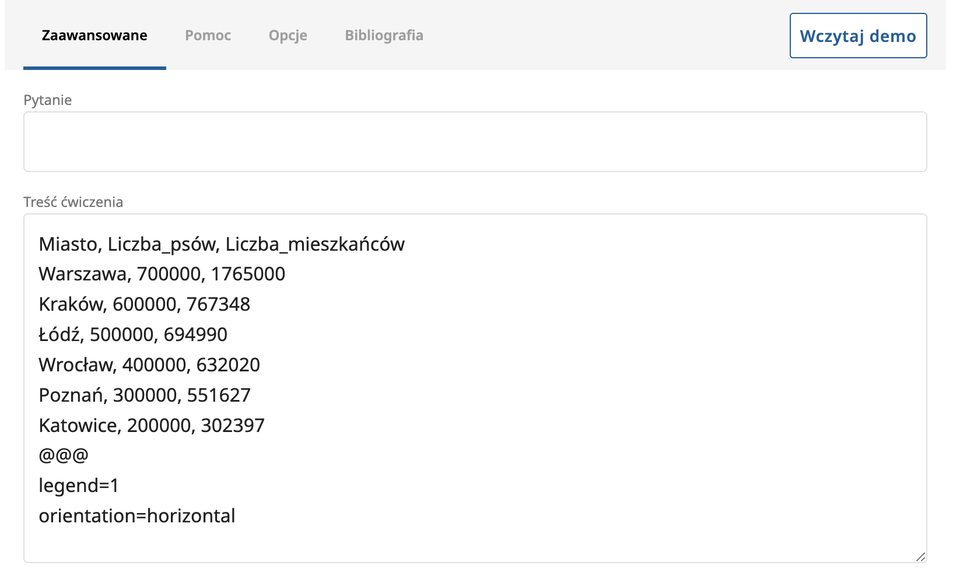
Task: Set cursor on the Łódź data row
Action: (132, 334)
